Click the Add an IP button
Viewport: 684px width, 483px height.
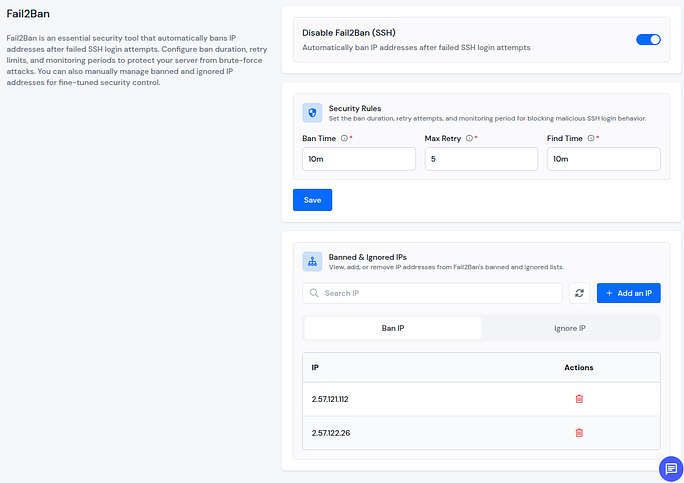pyautogui.click(x=628, y=293)
